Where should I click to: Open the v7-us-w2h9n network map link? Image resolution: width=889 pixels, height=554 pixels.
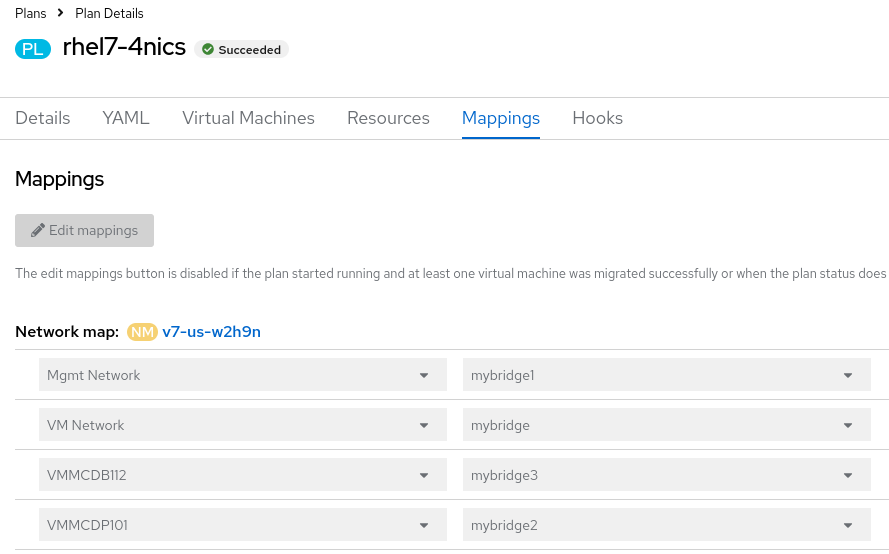pyautogui.click(x=211, y=332)
